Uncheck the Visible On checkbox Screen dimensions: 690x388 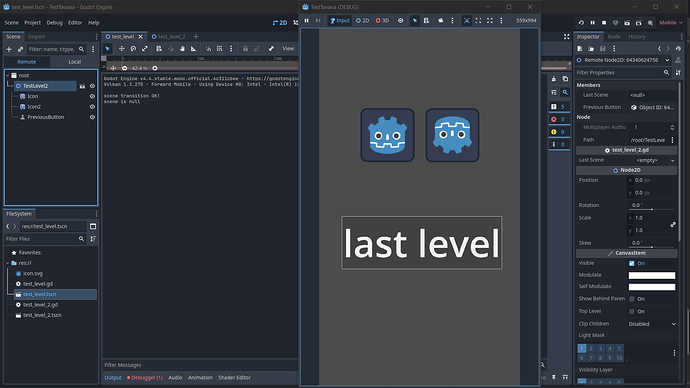(632, 264)
